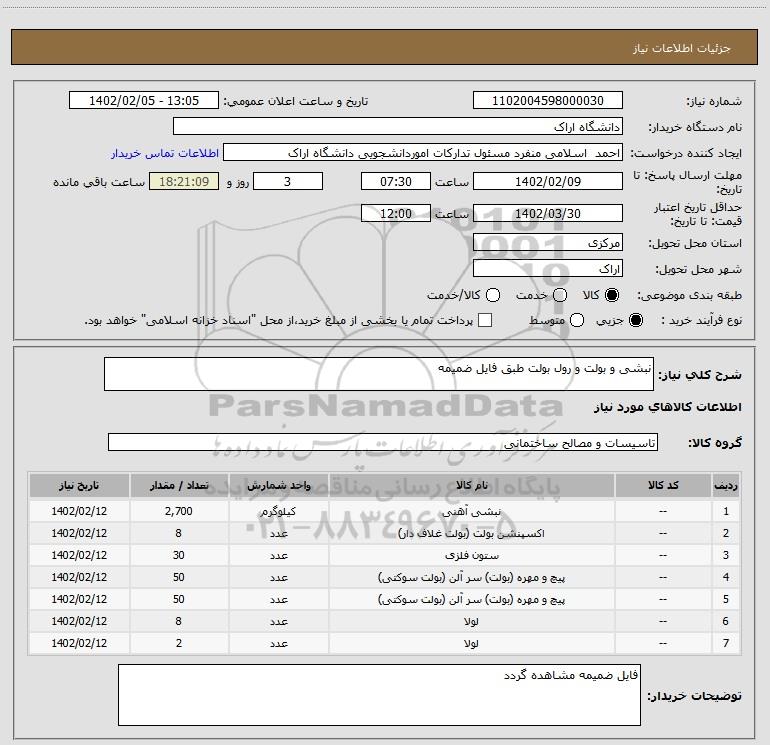Click the public announcement date and time field
Screen dimensions: 770x745
(144, 101)
